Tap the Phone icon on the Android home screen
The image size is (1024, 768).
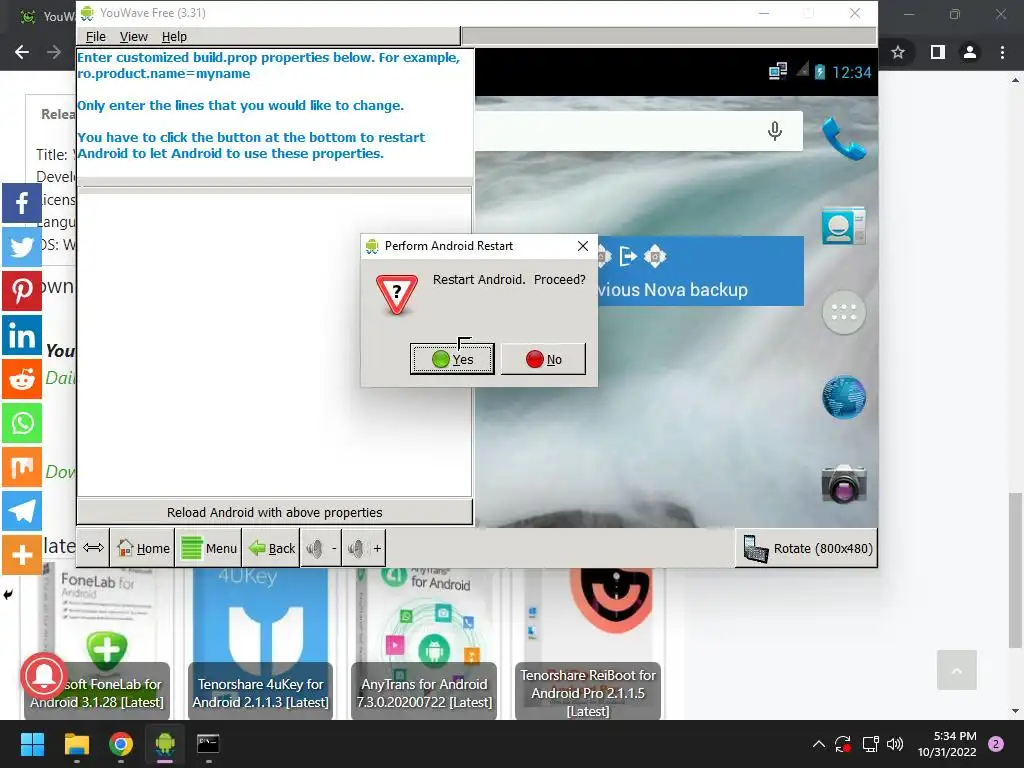click(x=844, y=138)
